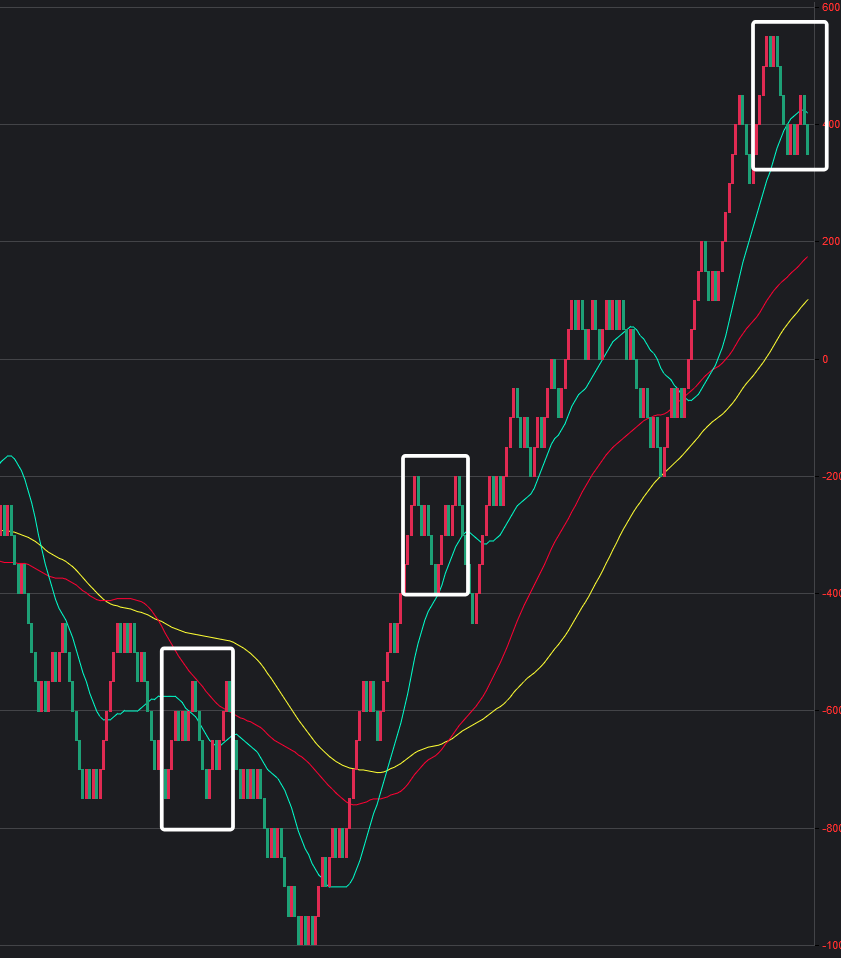Click the -400 price axis label

coord(830,594)
